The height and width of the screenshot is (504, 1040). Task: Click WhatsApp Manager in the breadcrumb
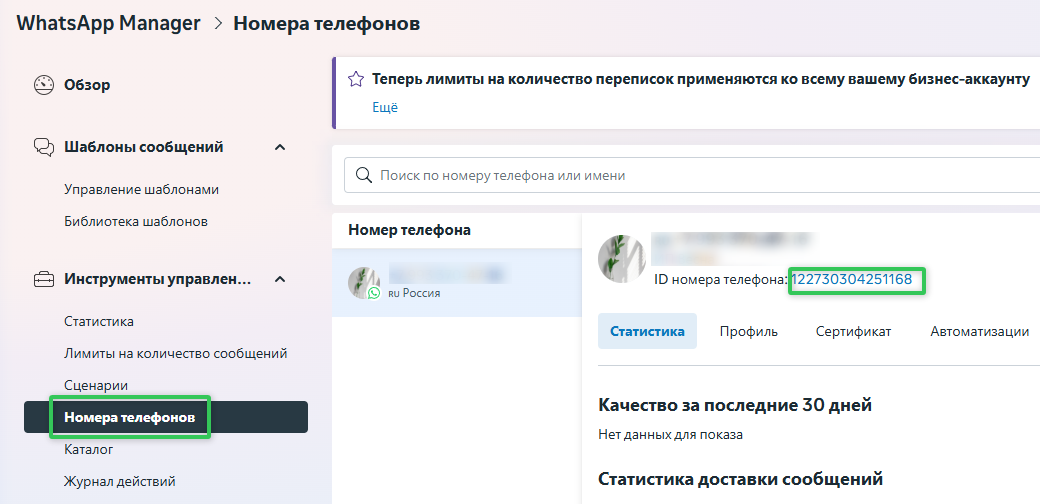click(x=108, y=23)
